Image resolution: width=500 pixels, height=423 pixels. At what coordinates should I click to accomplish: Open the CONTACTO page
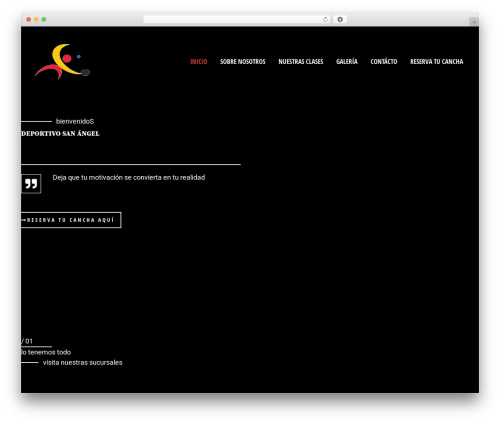coord(384,61)
